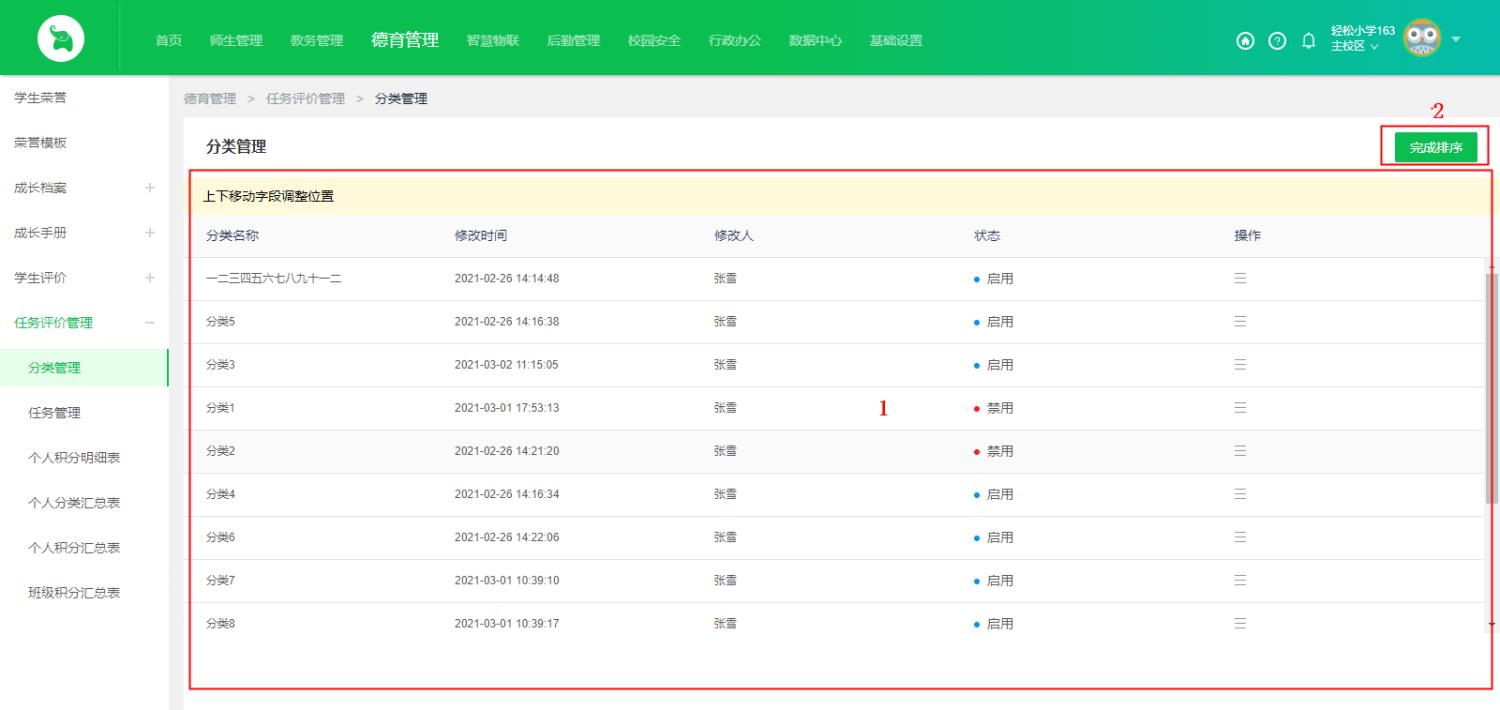The height and width of the screenshot is (710, 1500).
Task: Open the 教务管理 top menu
Action: [x=316, y=41]
